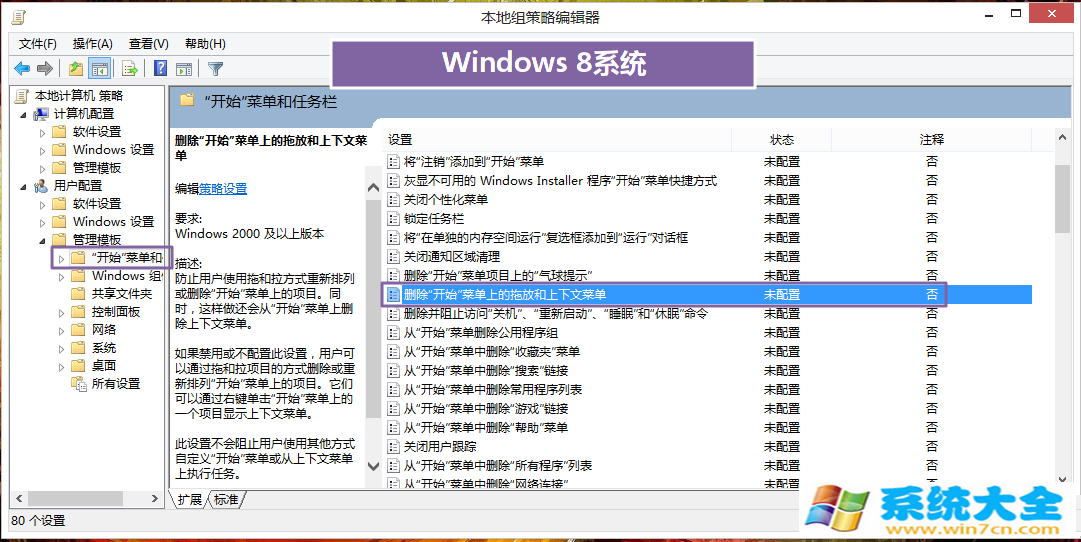Click the Show/Hide action pane icon

[x=184, y=68]
